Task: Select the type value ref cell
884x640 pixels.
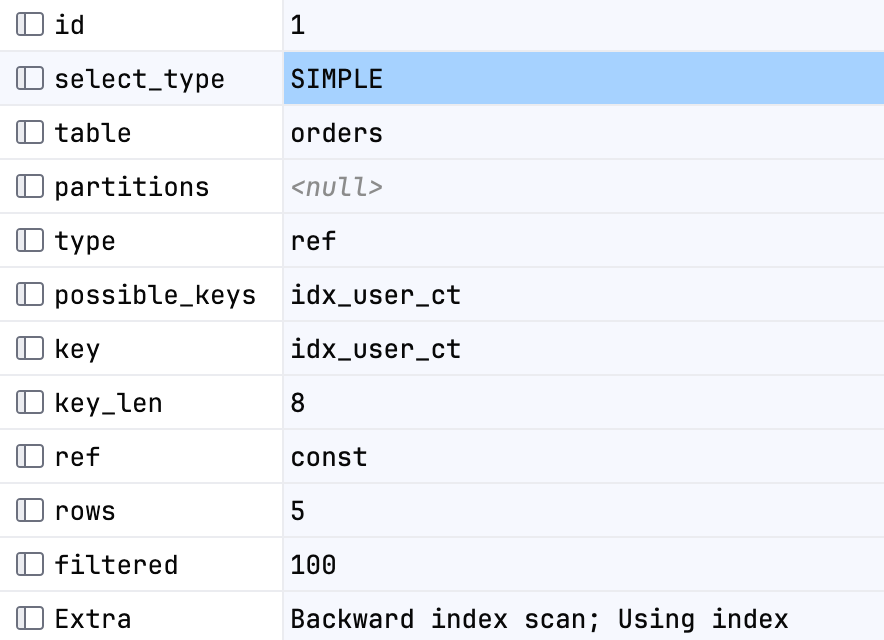Action: [584, 241]
